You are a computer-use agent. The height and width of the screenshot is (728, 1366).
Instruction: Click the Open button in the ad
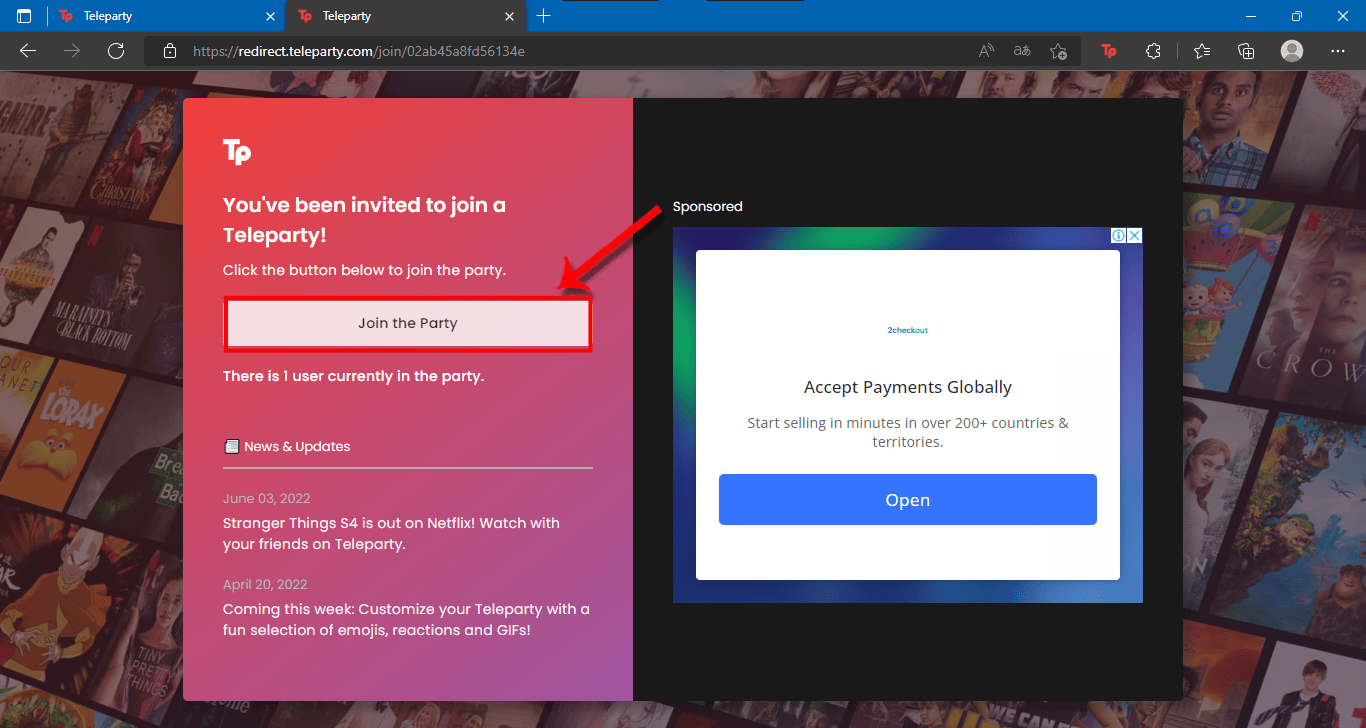(x=908, y=500)
